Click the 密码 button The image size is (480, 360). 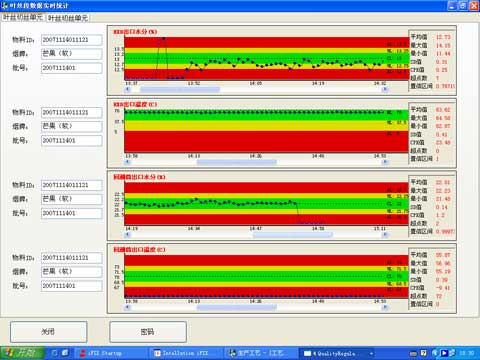(x=148, y=332)
